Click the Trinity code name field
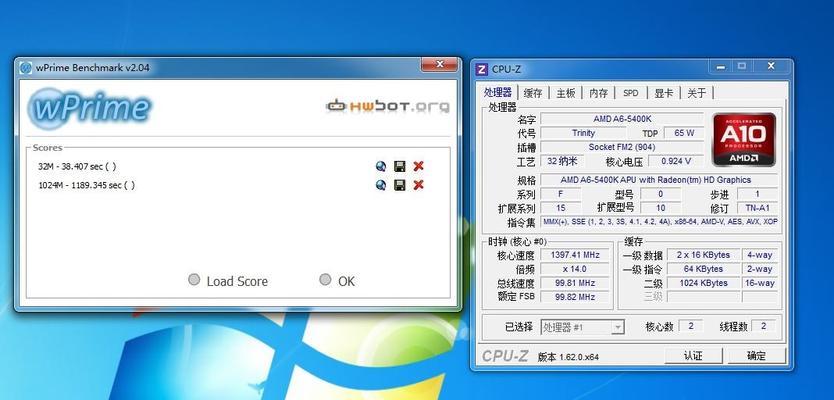 [583, 133]
